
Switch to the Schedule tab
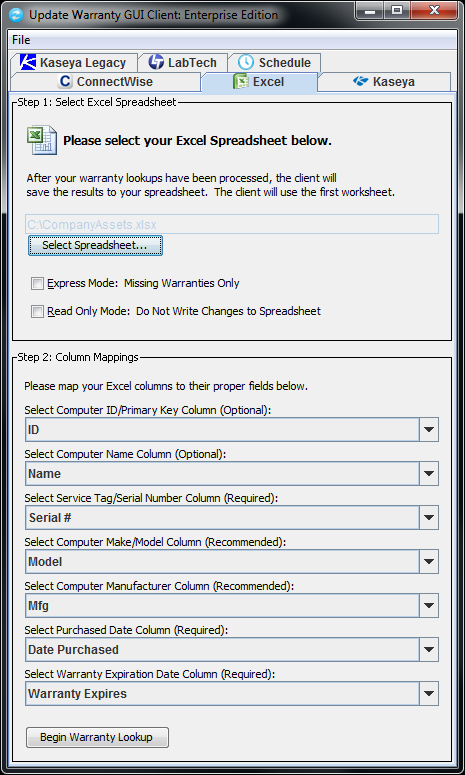pos(274,62)
